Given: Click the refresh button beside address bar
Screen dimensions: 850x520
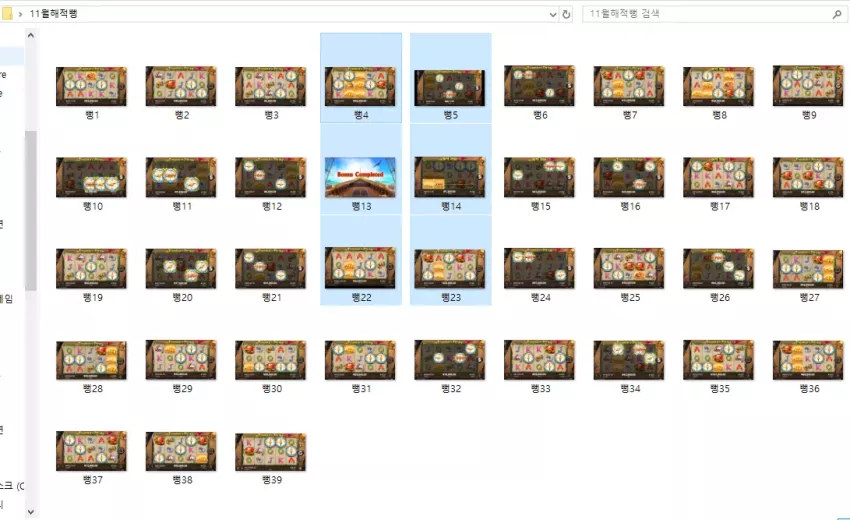Looking at the screenshot, I should point(566,14).
